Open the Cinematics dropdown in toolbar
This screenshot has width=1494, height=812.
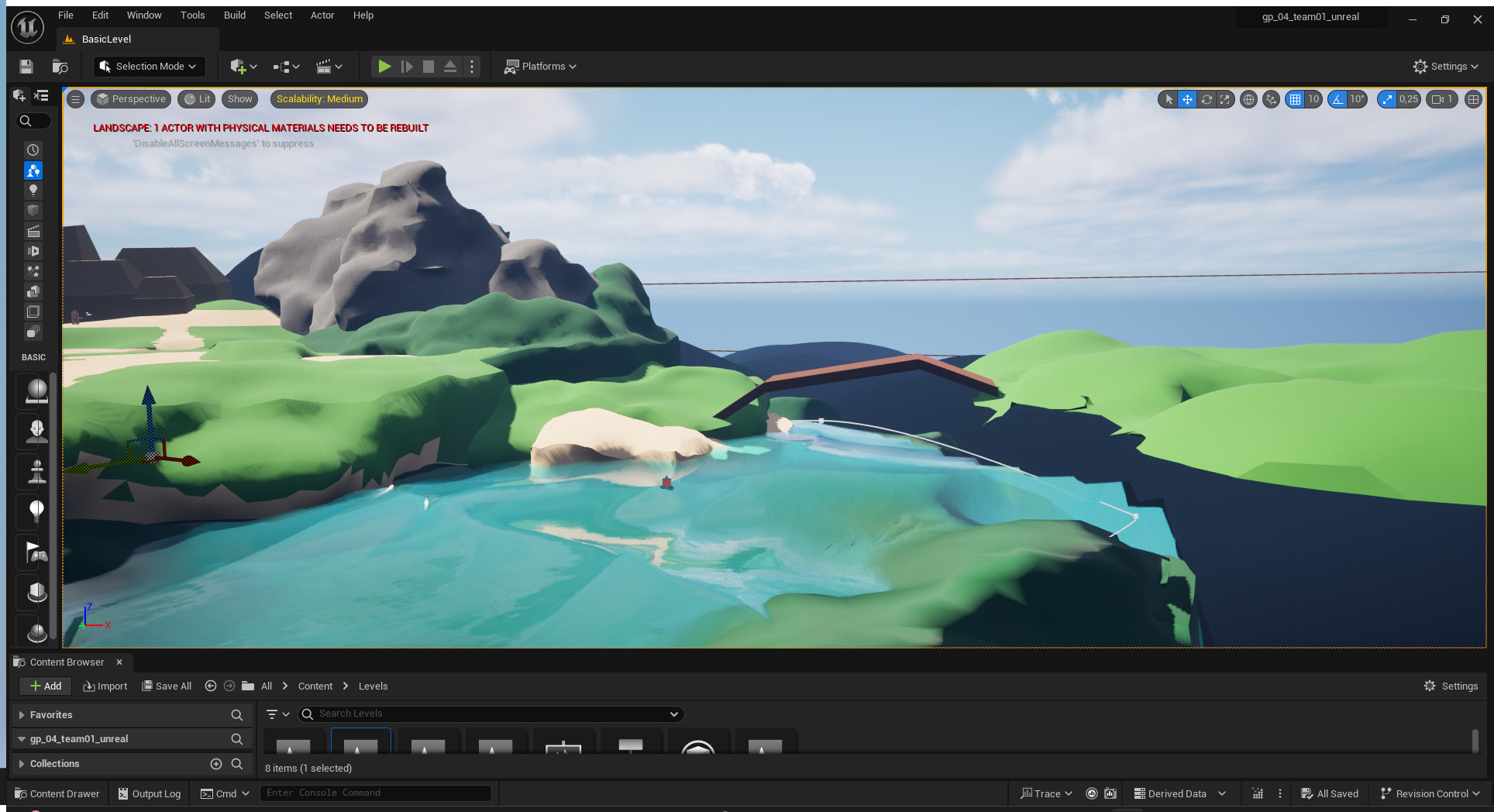[329, 67]
